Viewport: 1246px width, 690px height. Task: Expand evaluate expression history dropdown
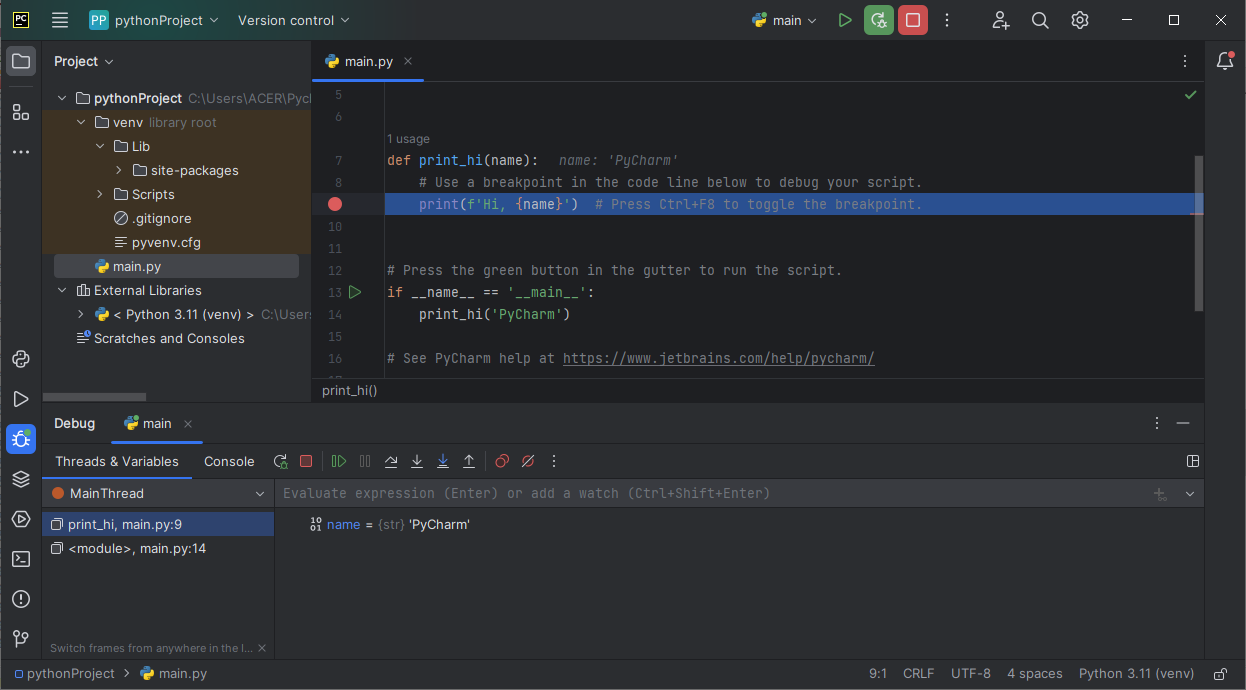pyautogui.click(x=1190, y=494)
